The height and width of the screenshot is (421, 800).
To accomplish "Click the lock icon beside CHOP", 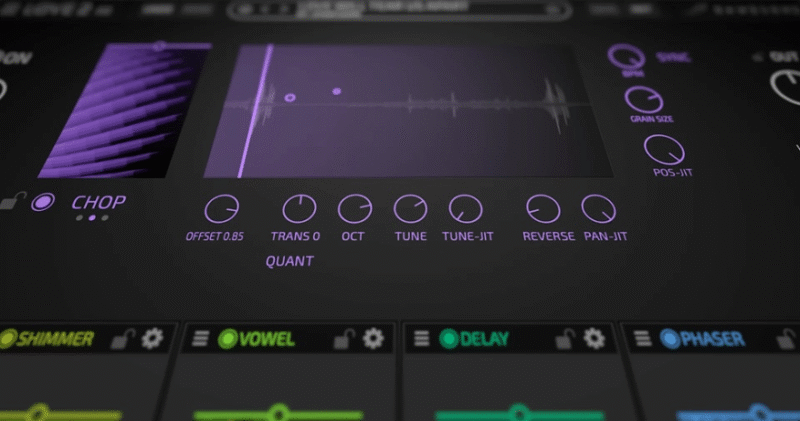I will coord(9,202).
